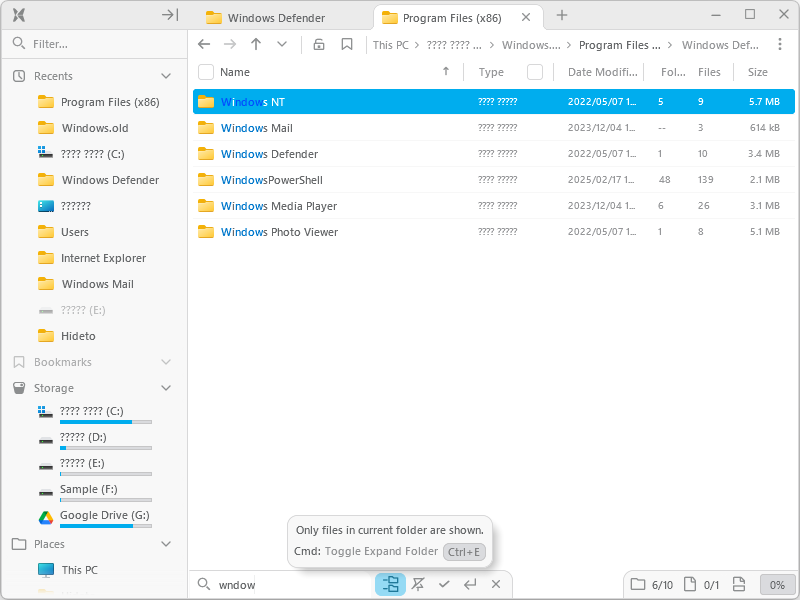Go forward with the right arrow button
Viewport: 800px width, 600px height.
coord(230,44)
